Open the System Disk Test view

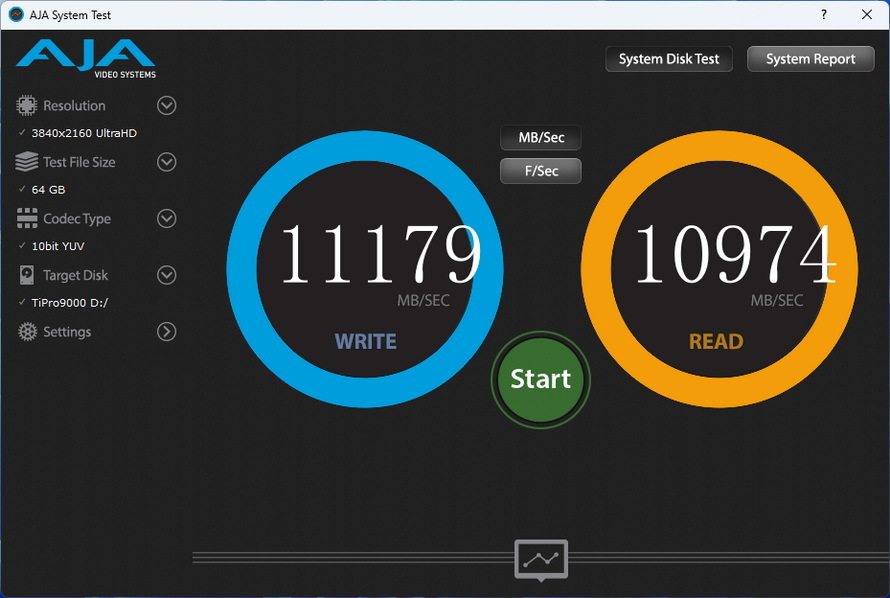click(669, 59)
